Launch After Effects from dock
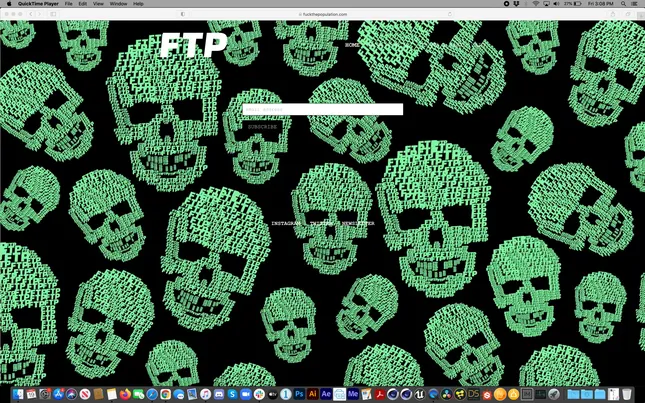645x403 pixels. (326, 394)
